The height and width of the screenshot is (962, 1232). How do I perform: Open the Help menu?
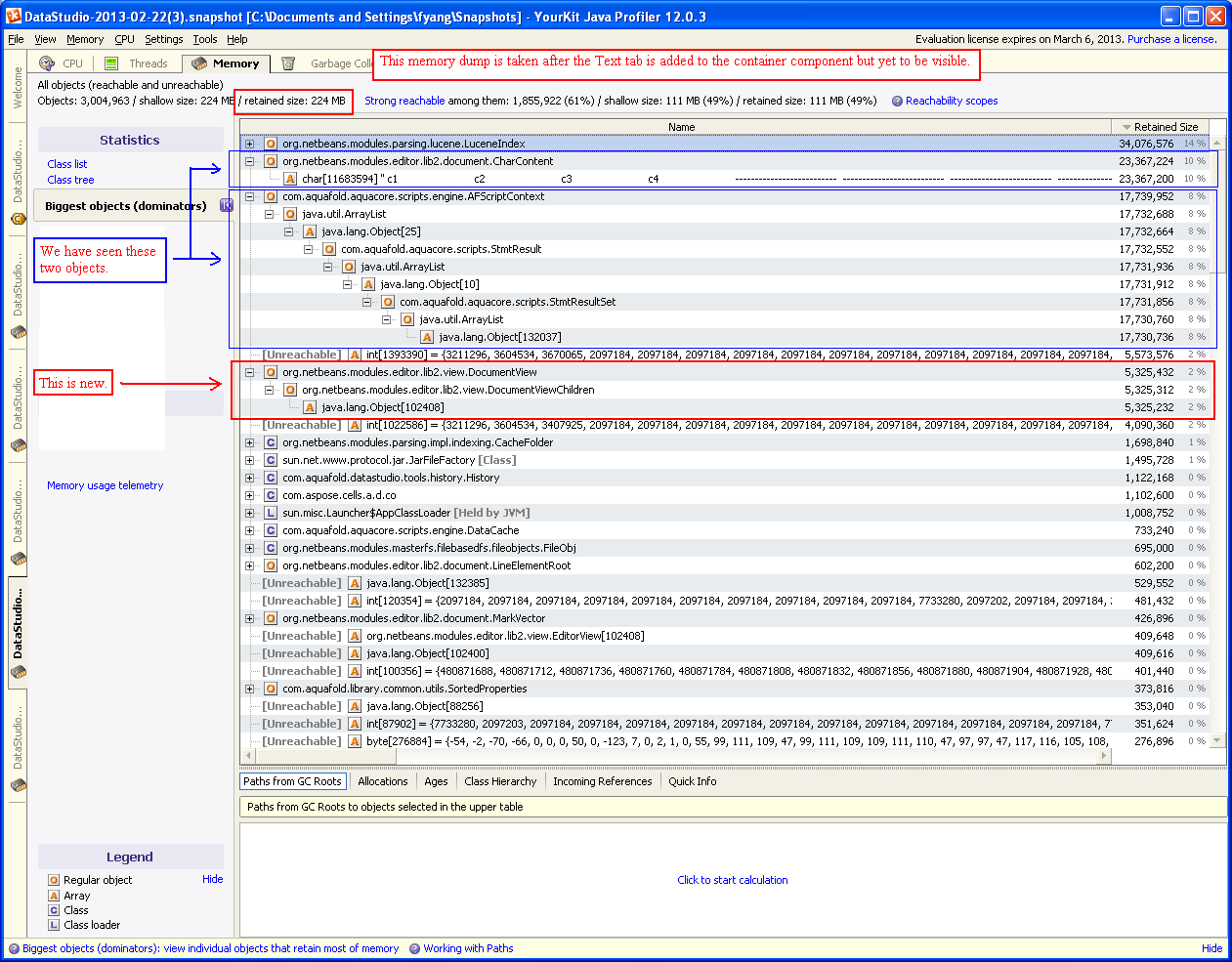(237, 39)
